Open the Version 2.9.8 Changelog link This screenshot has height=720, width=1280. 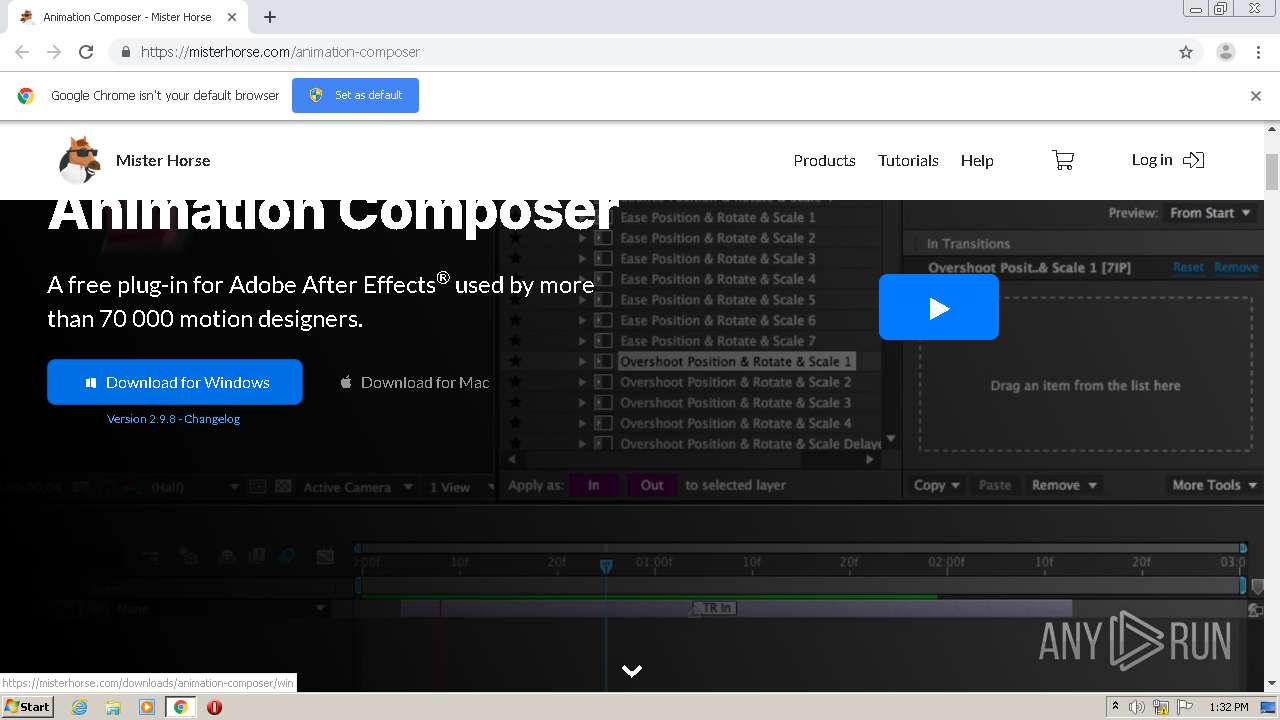[174, 419]
